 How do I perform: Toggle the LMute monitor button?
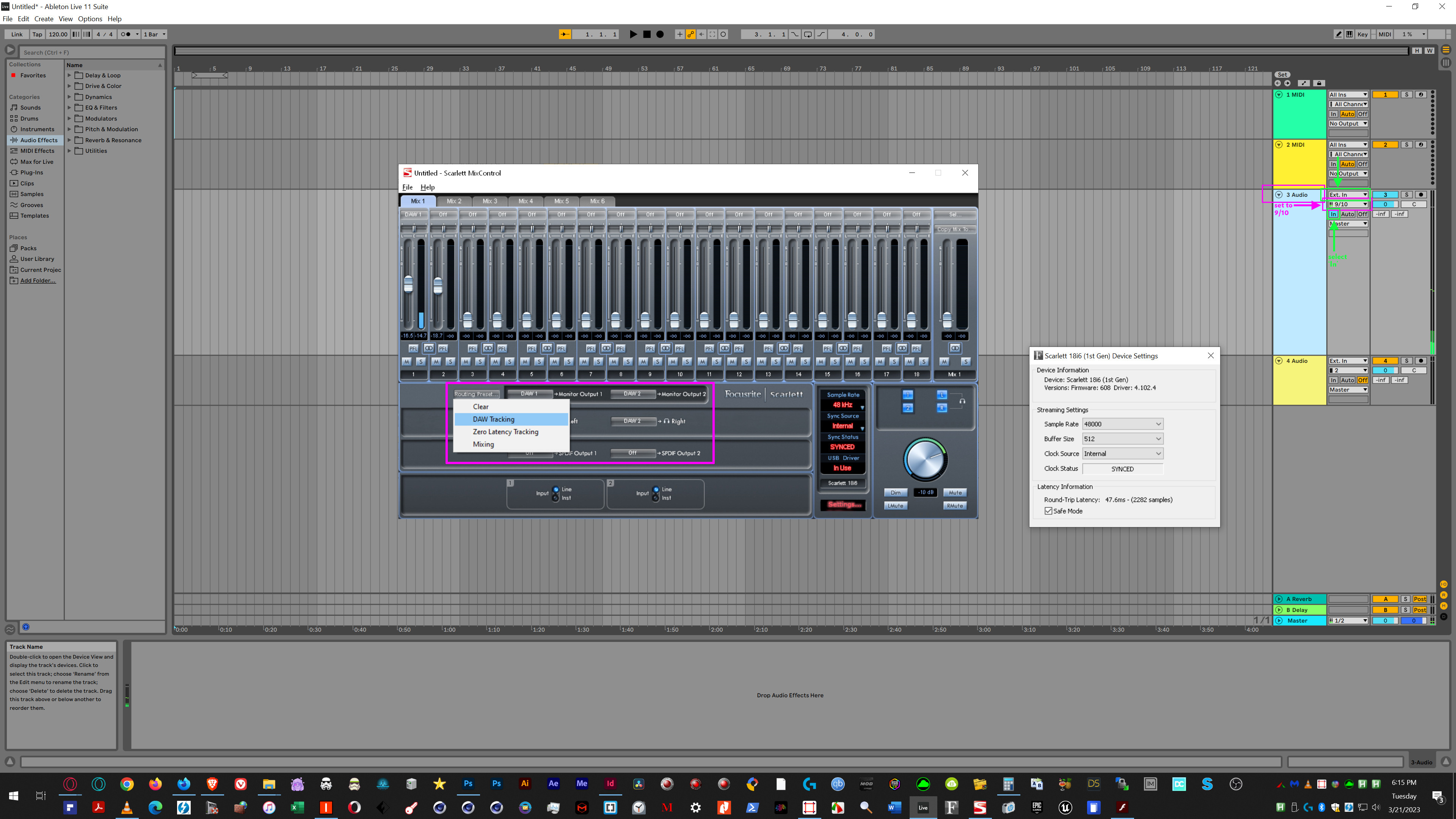895,506
